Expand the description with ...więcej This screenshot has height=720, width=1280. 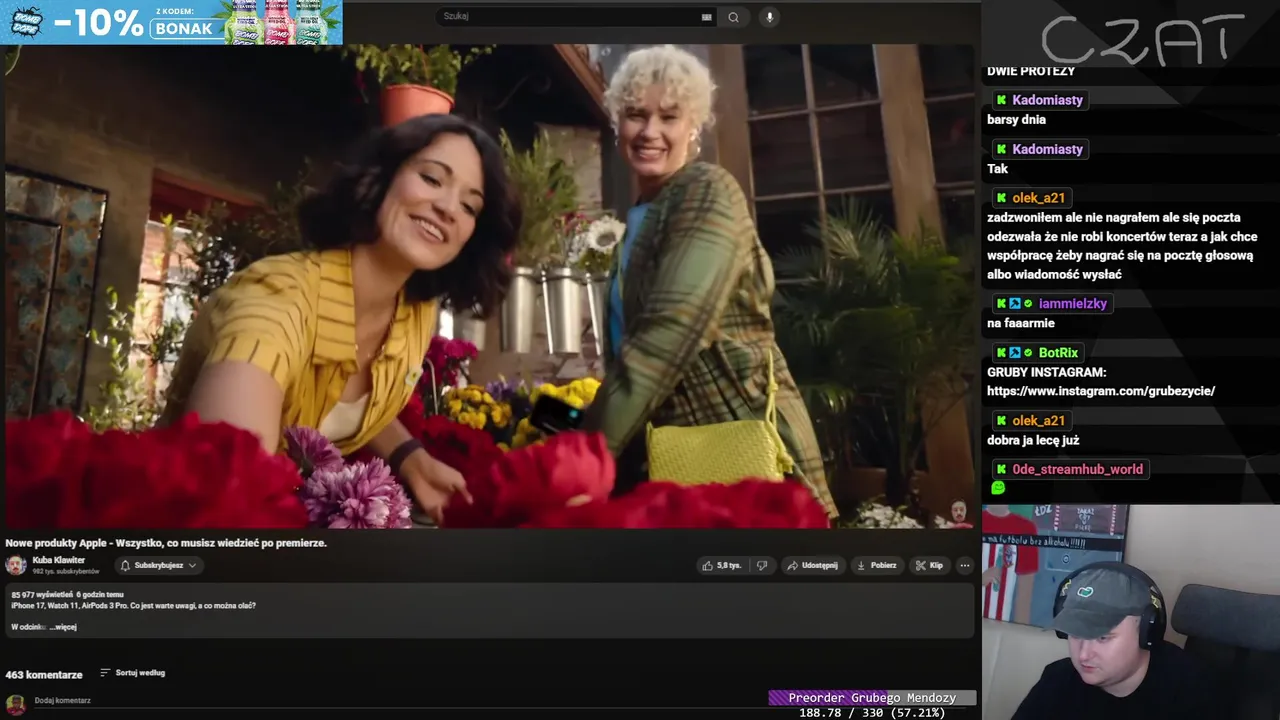(x=63, y=627)
